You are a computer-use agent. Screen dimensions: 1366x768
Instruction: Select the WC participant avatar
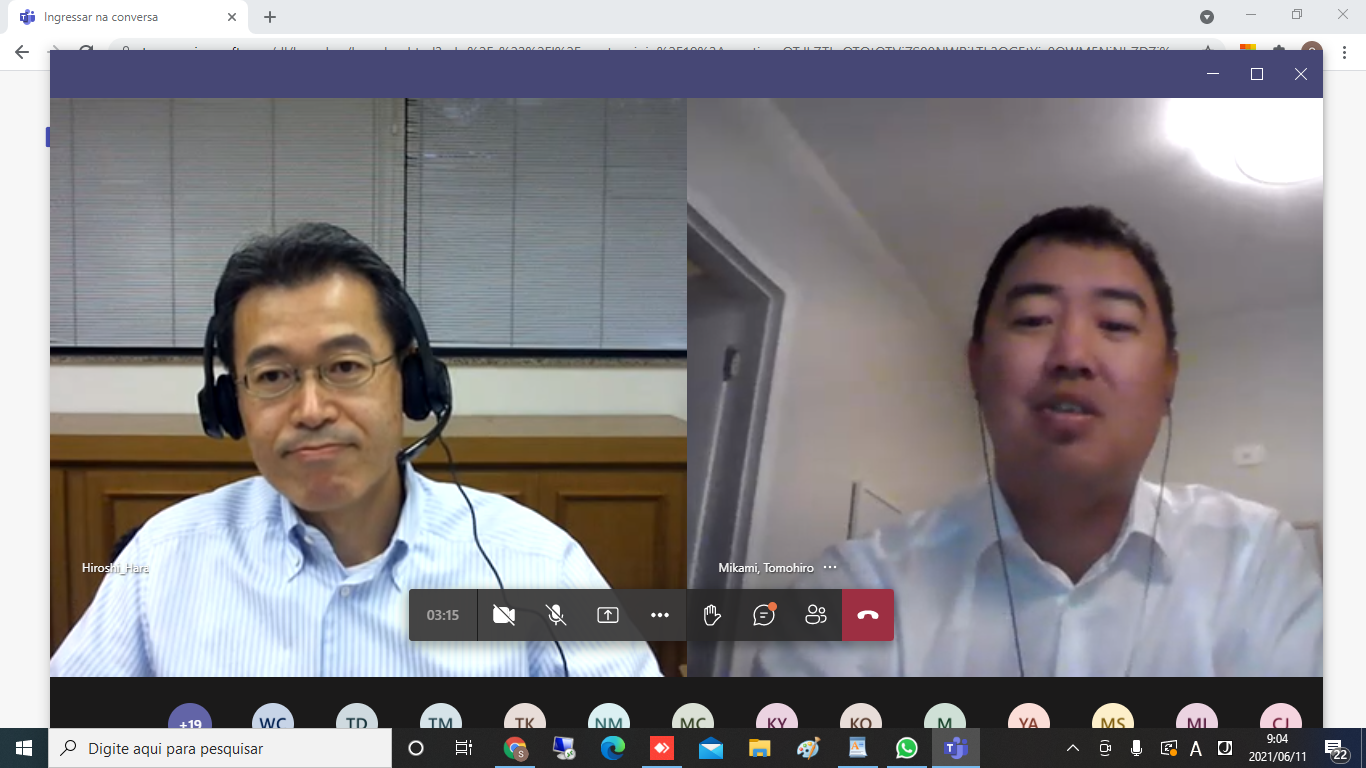coord(273,722)
